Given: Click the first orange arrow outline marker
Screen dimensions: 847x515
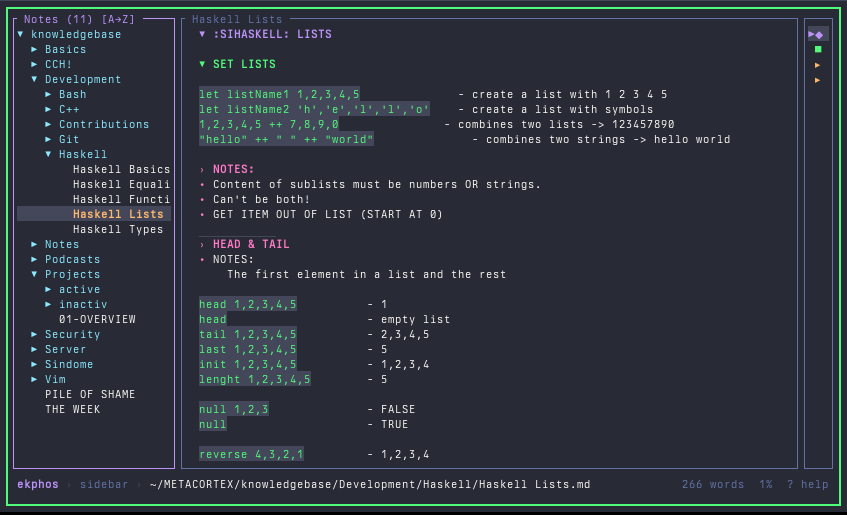Looking at the screenshot, I should click(x=818, y=64).
